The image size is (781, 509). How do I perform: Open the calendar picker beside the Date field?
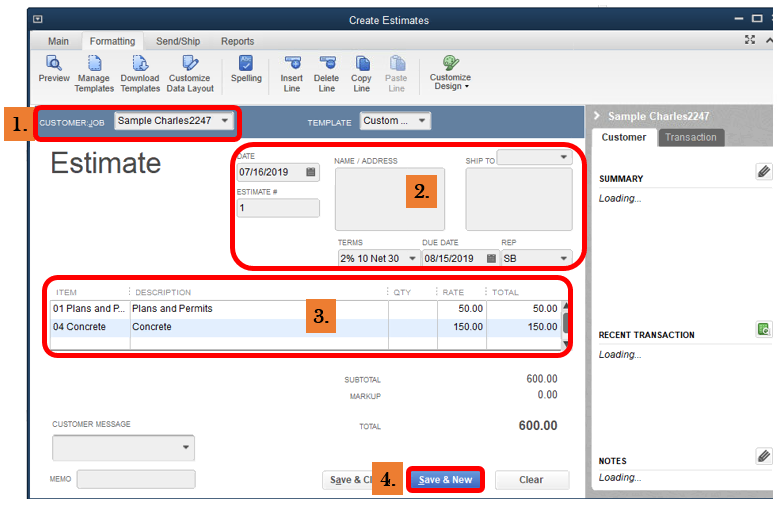click(311, 172)
